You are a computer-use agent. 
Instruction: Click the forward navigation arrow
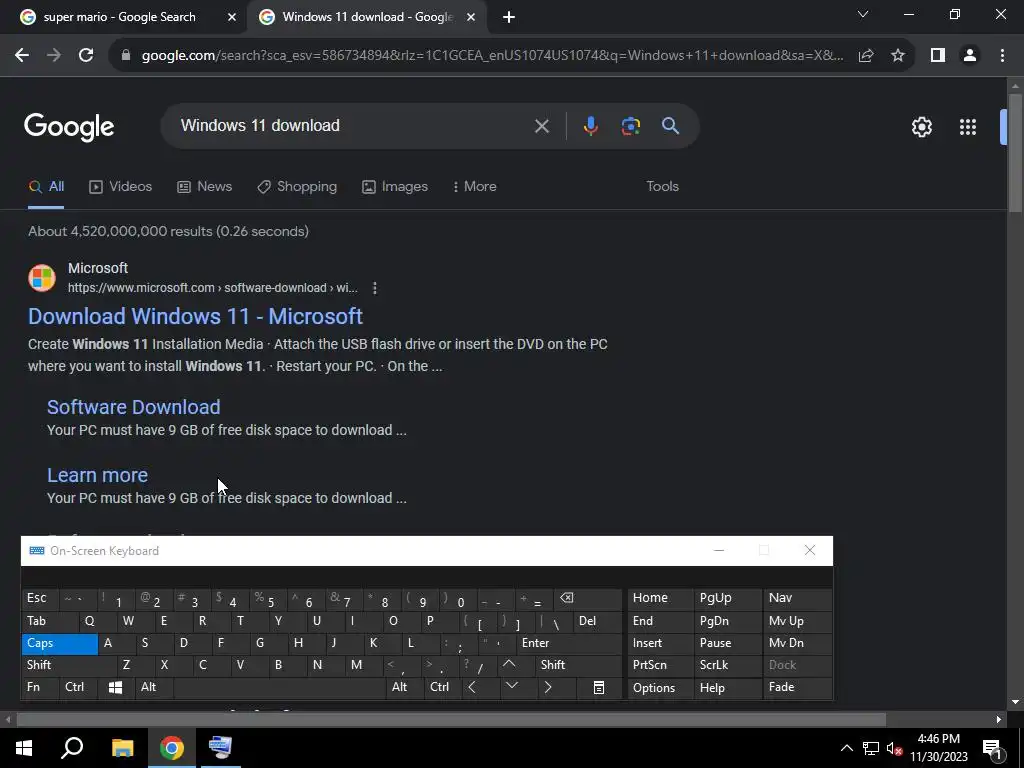[x=54, y=56]
